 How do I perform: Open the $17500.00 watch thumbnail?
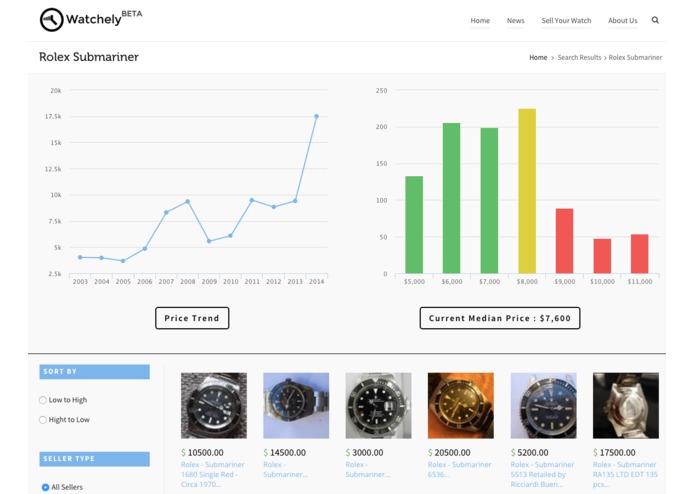coord(626,405)
